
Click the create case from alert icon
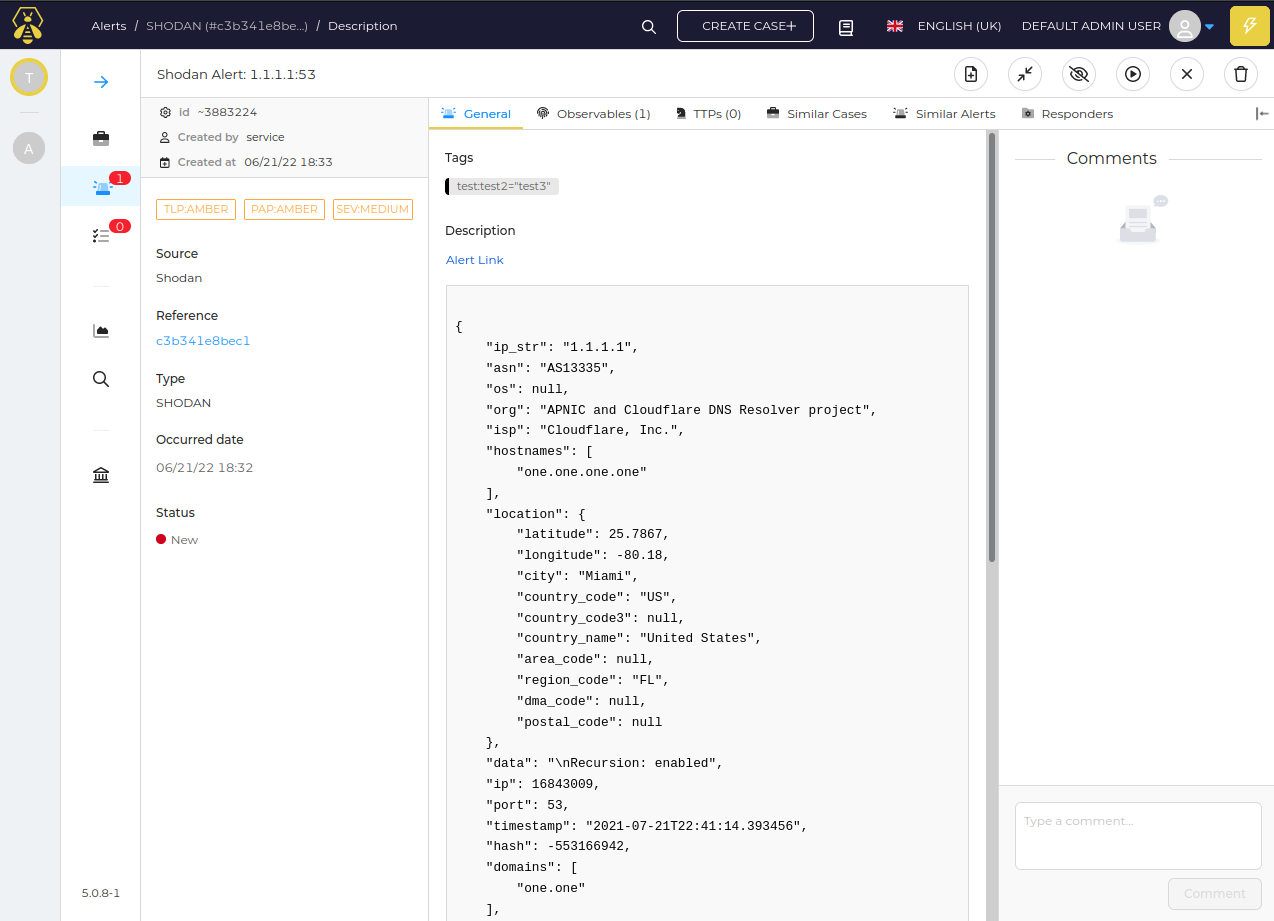(971, 74)
